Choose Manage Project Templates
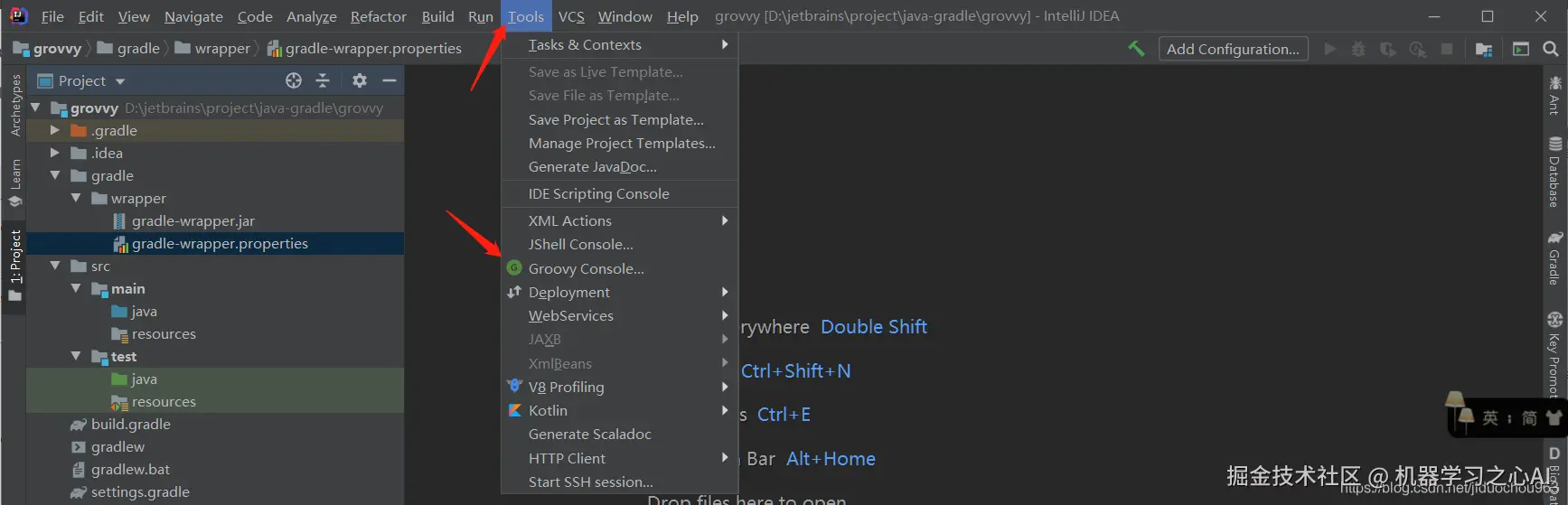Viewport: 1568px width, 505px height. tap(620, 143)
